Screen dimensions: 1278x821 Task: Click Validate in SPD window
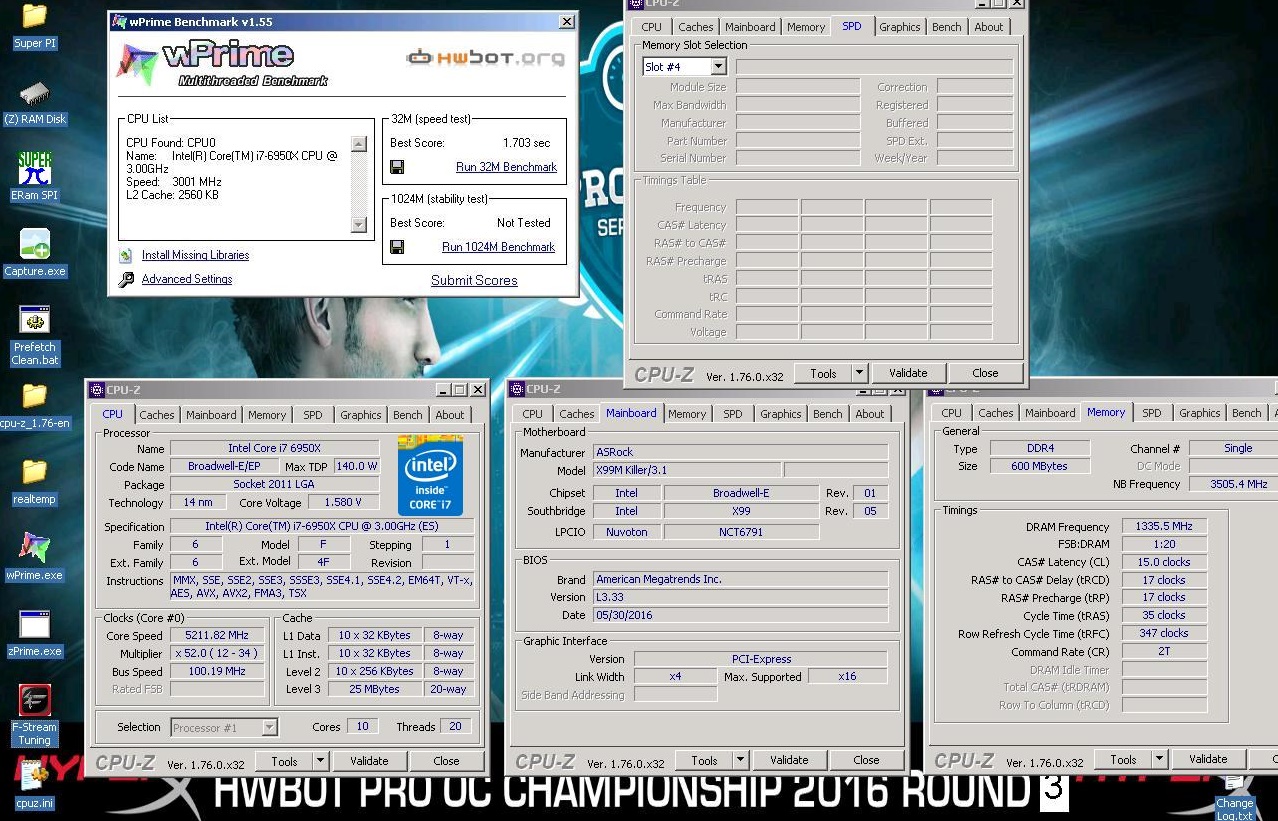[908, 373]
